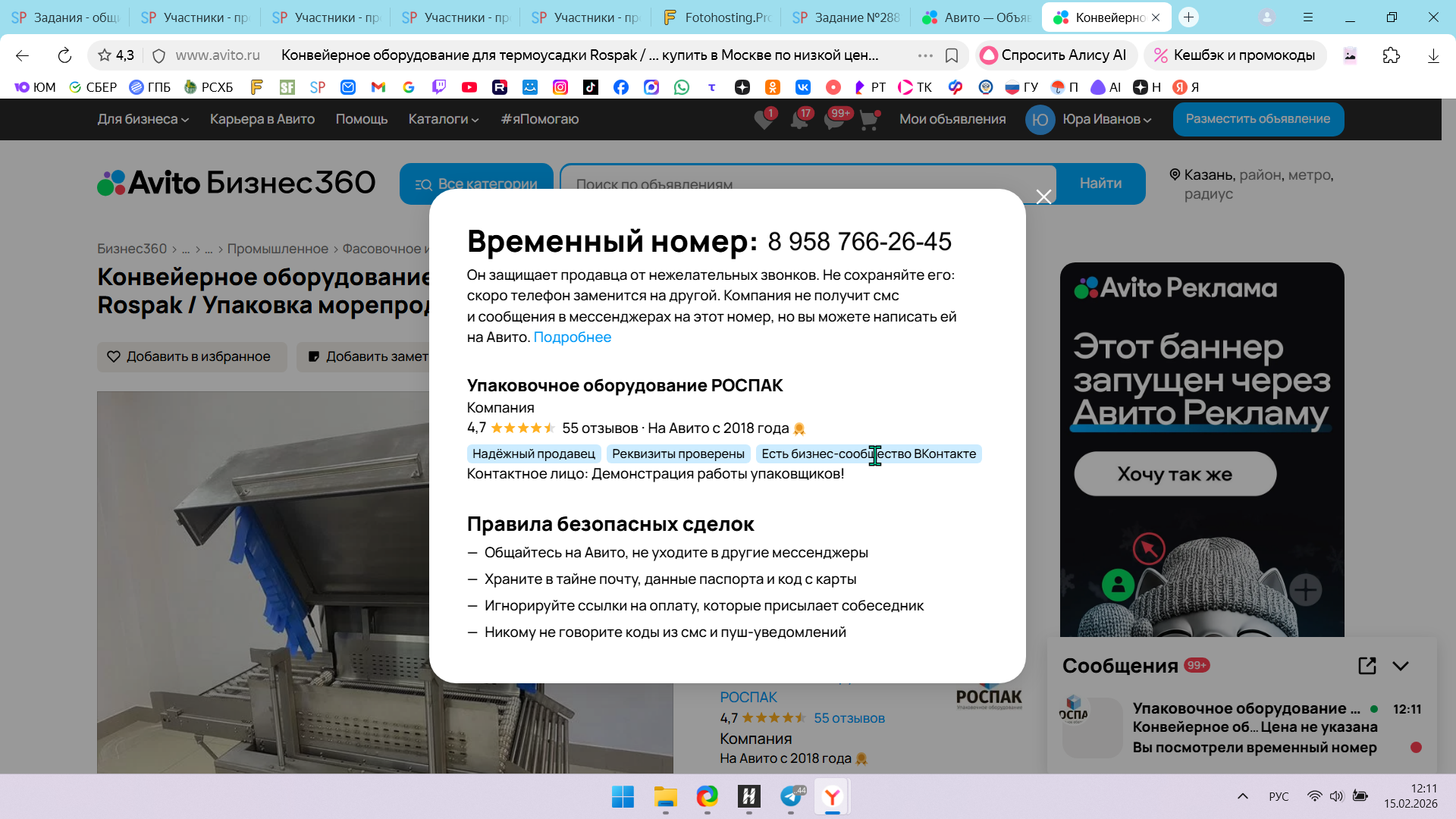Close the temporary number popup
This screenshot has width=1456, height=819.
click(x=1043, y=197)
